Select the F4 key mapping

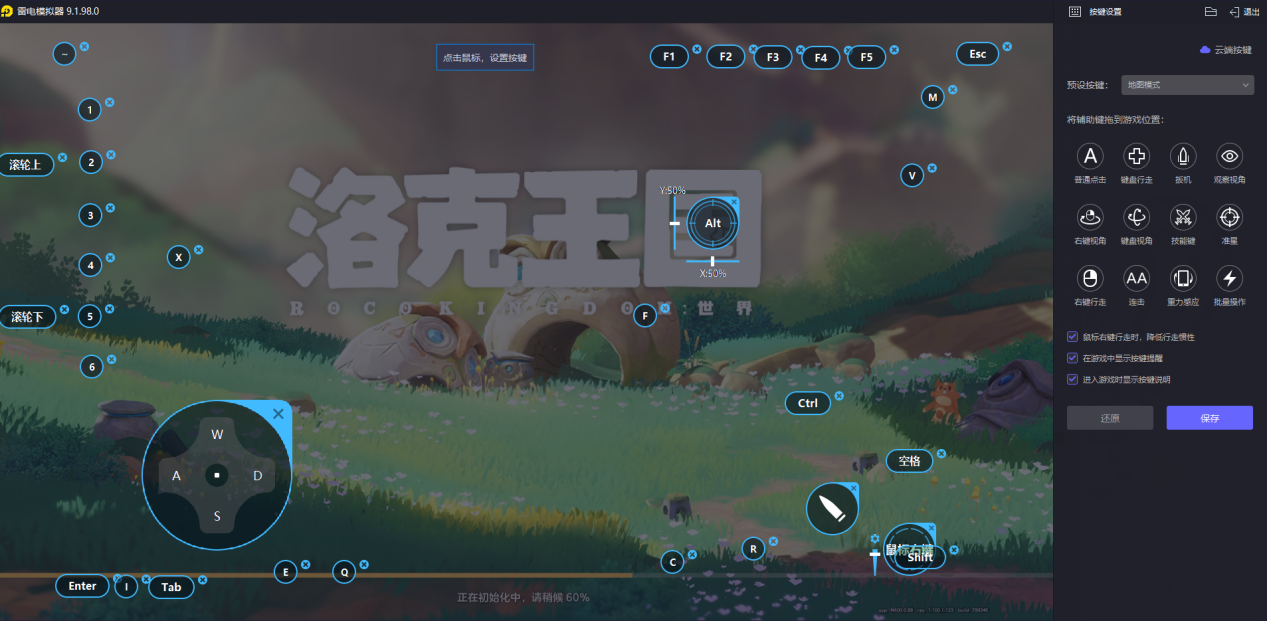pos(820,58)
